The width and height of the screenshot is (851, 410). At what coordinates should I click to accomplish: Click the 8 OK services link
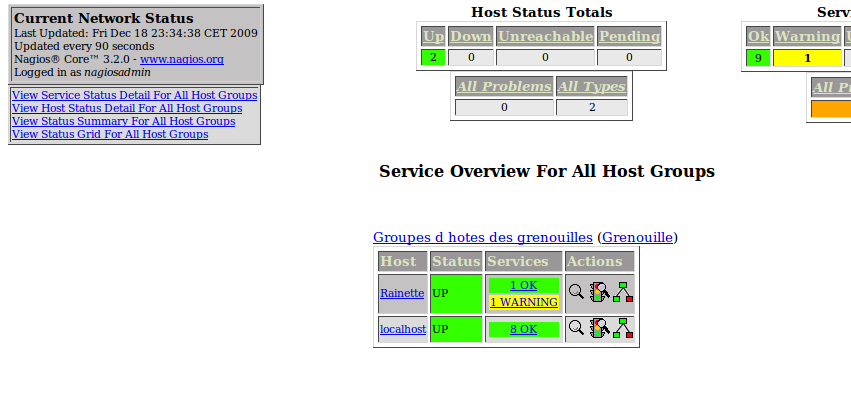(523, 329)
